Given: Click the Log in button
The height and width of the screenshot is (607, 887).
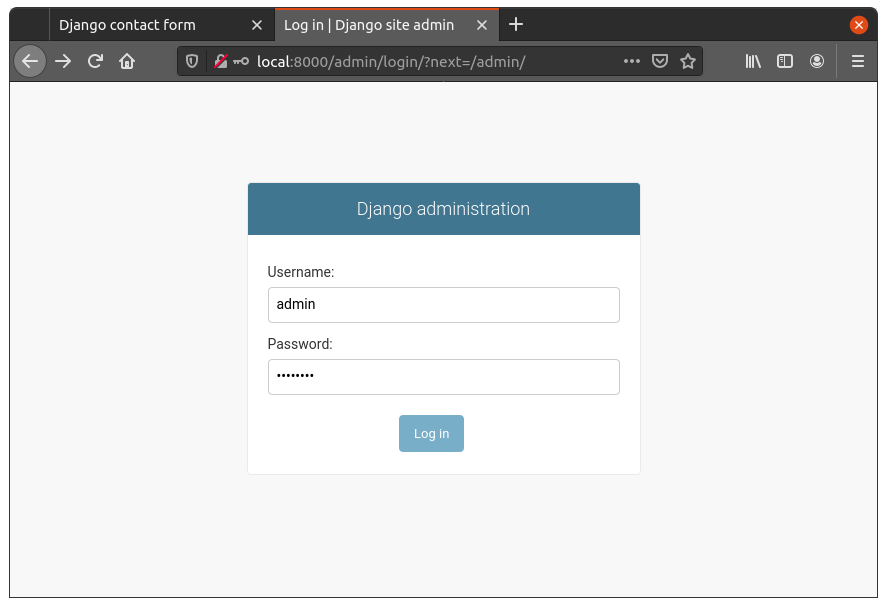Looking at the screenshot, I should coord(431,434).
